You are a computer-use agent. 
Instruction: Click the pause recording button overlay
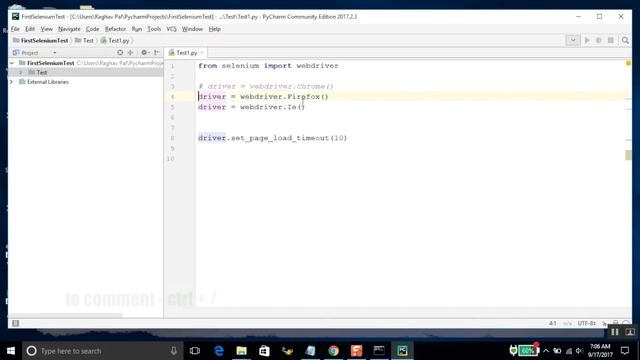click(x=615, y=332)
